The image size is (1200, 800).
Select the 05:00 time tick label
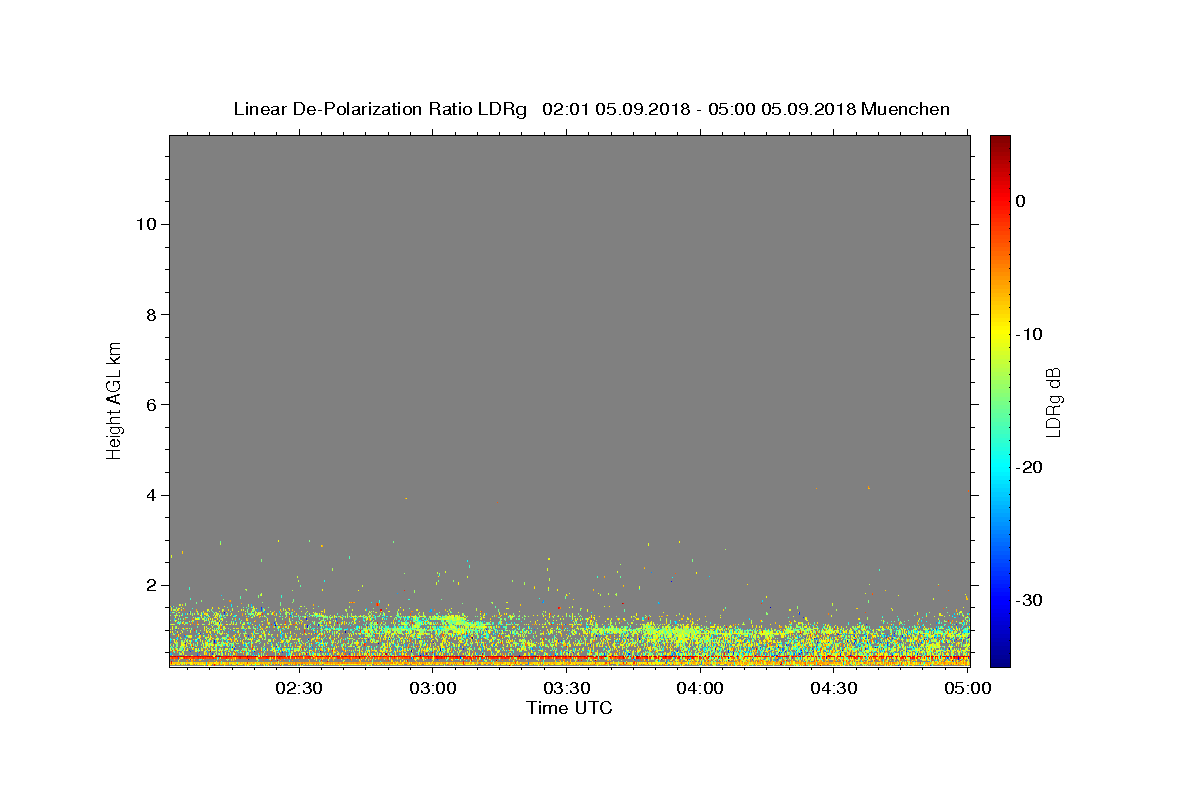967,688
